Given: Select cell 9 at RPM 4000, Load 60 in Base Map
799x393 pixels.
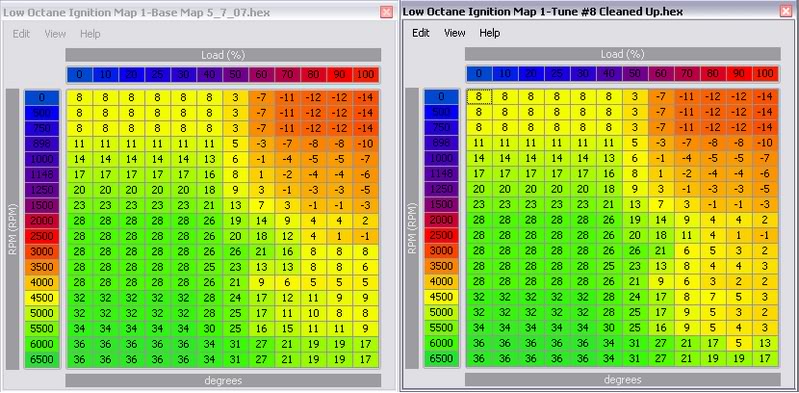Looking at the screenshot, I should (x=261, y=281).
